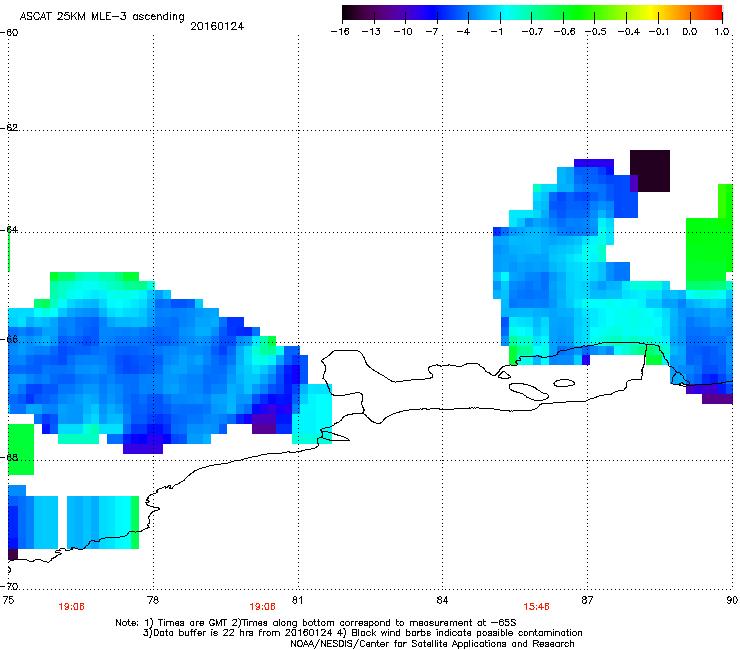740x650 pixels.
Task: Click the longitude label 78
Action: point(153,600)
